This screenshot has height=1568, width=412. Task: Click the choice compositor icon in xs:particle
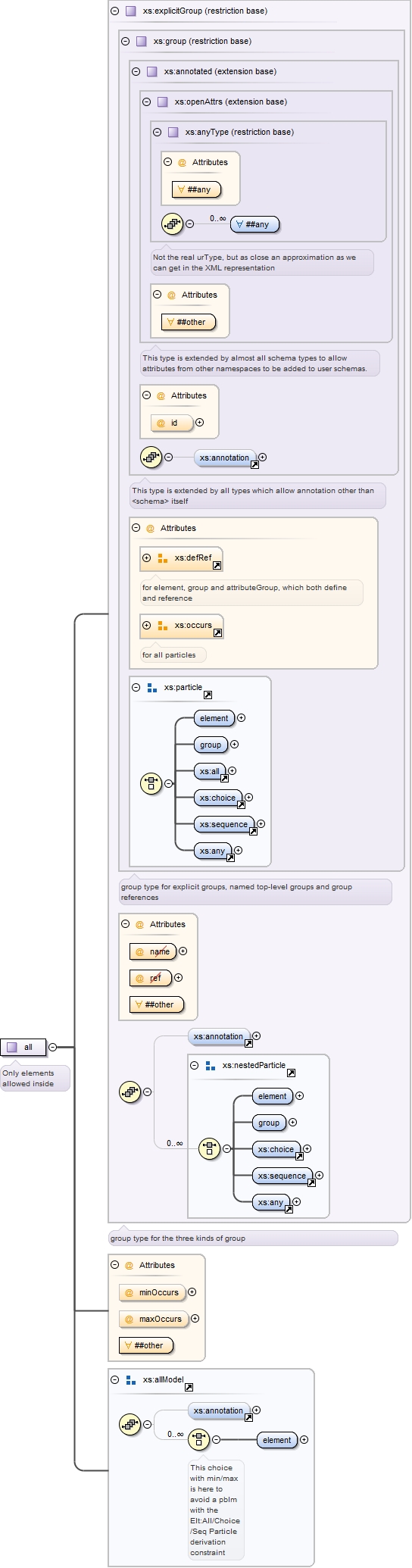pos(151,783)
